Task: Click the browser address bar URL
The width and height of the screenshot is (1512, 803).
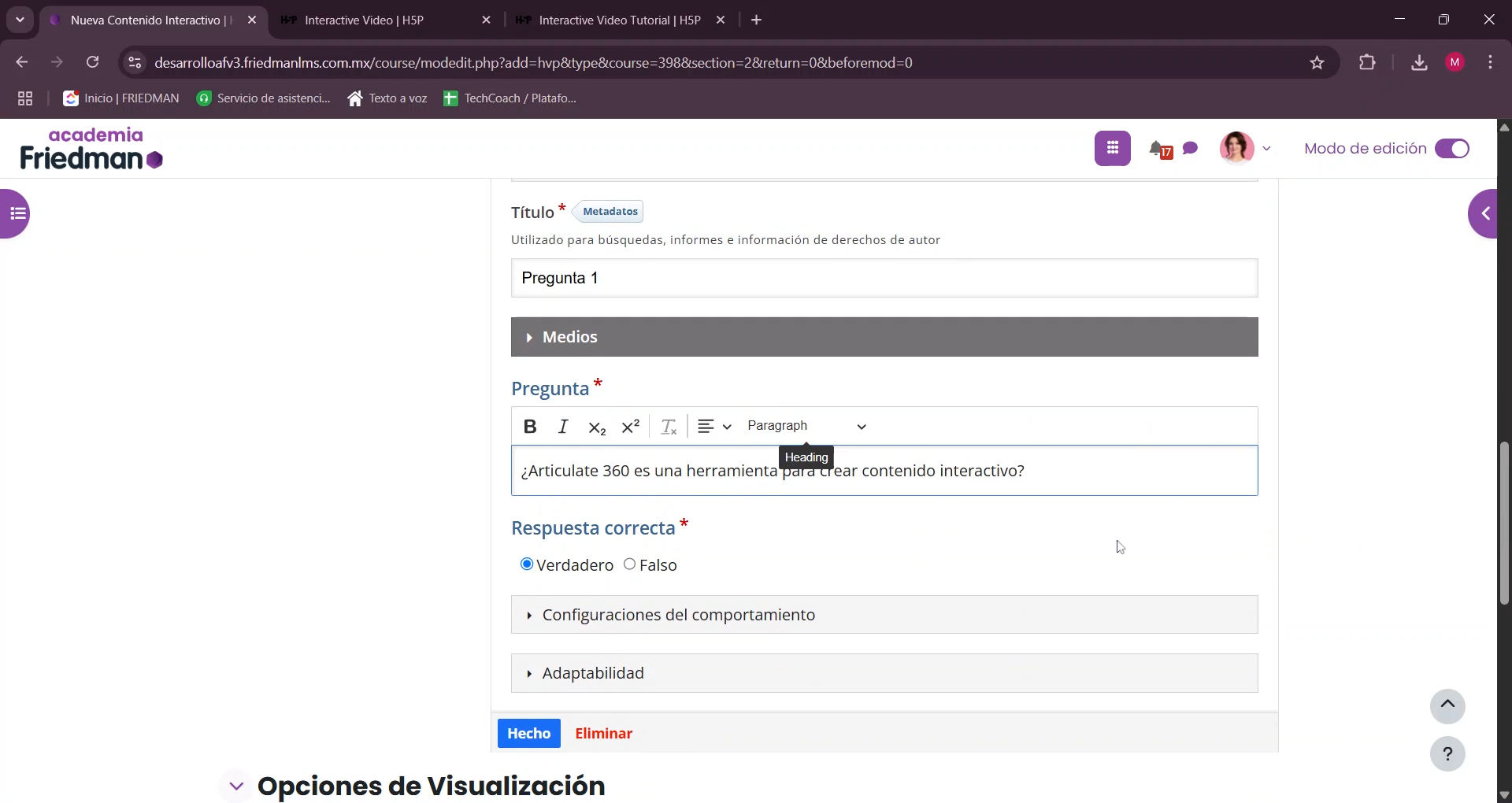Action: point(534,63)
